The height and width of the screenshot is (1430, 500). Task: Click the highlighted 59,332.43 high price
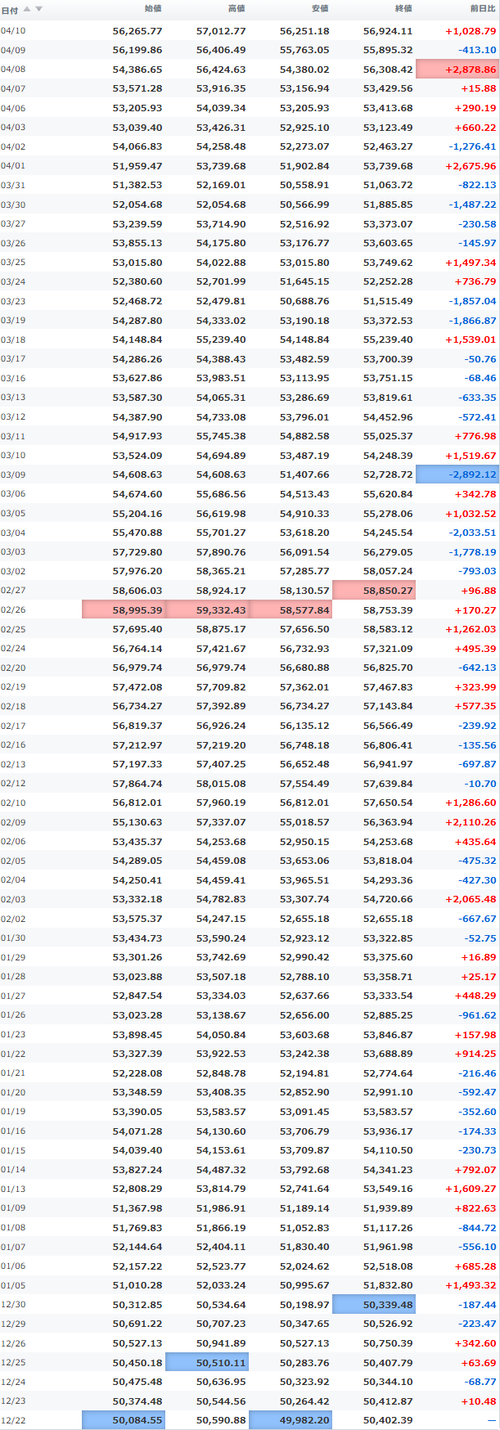click(207, 609)
